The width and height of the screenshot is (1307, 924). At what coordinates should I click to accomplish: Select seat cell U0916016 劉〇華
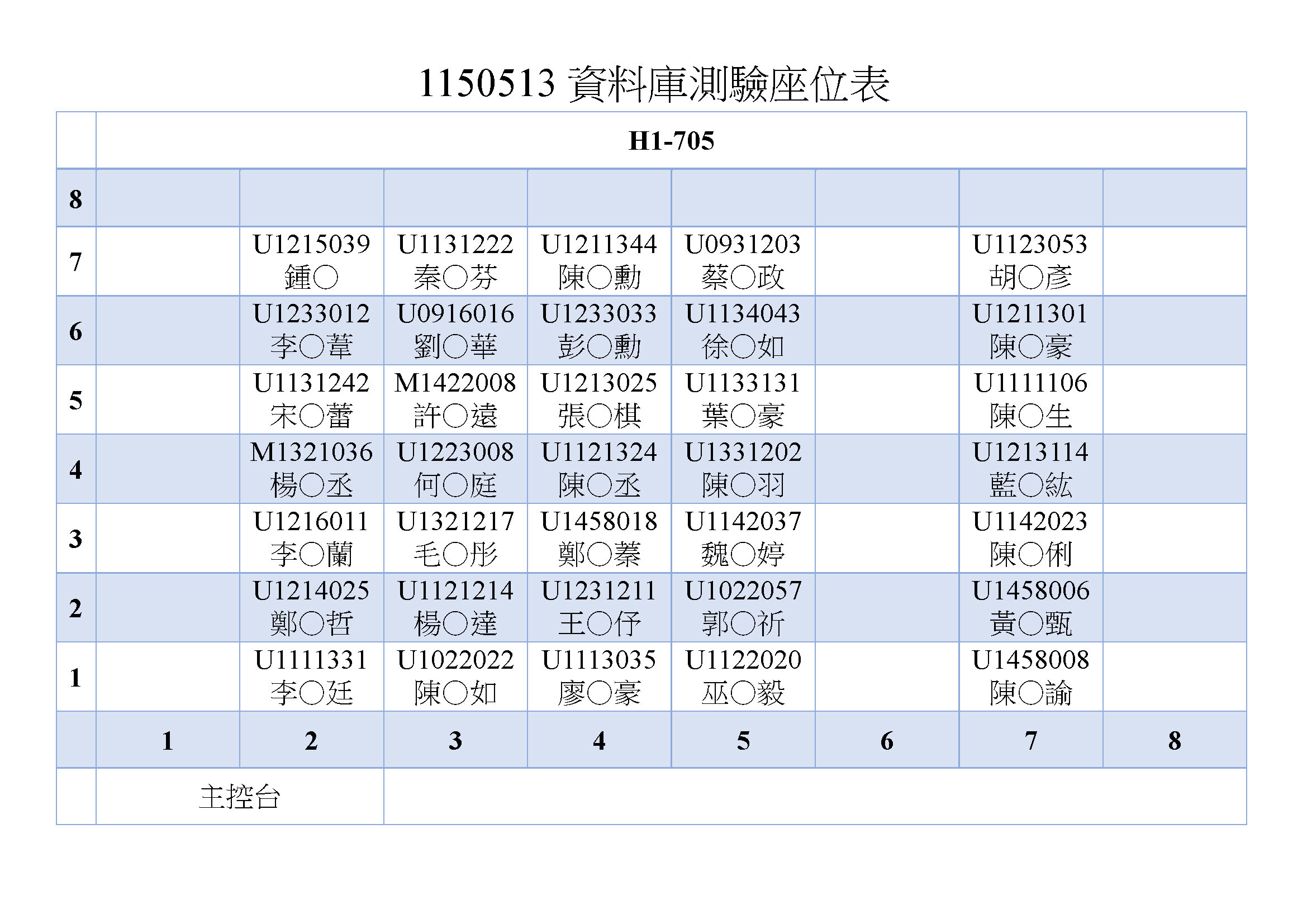pyautogui.click(x=455, y=331)
